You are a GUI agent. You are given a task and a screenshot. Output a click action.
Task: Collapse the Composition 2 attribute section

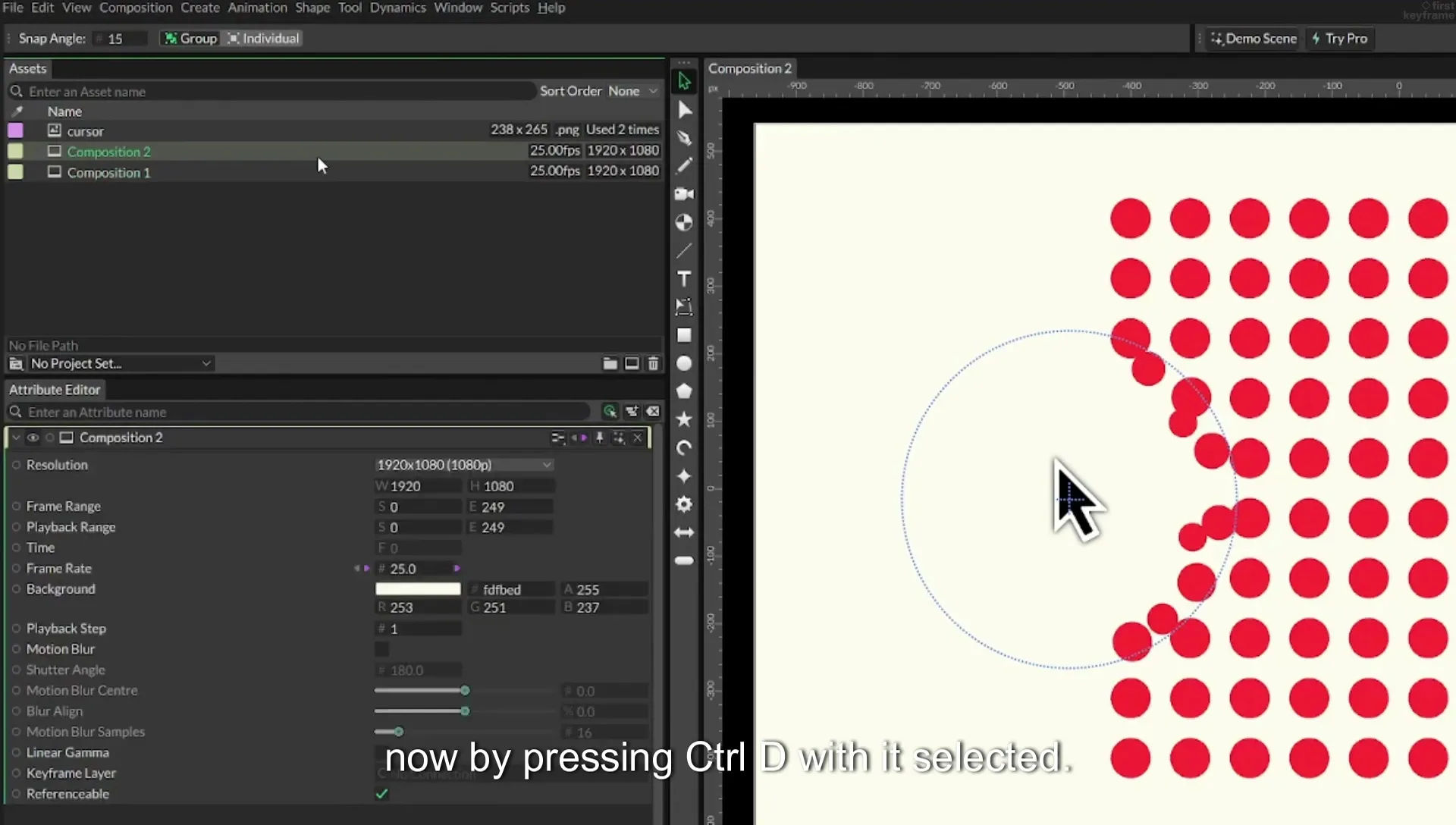coord(16,438)
